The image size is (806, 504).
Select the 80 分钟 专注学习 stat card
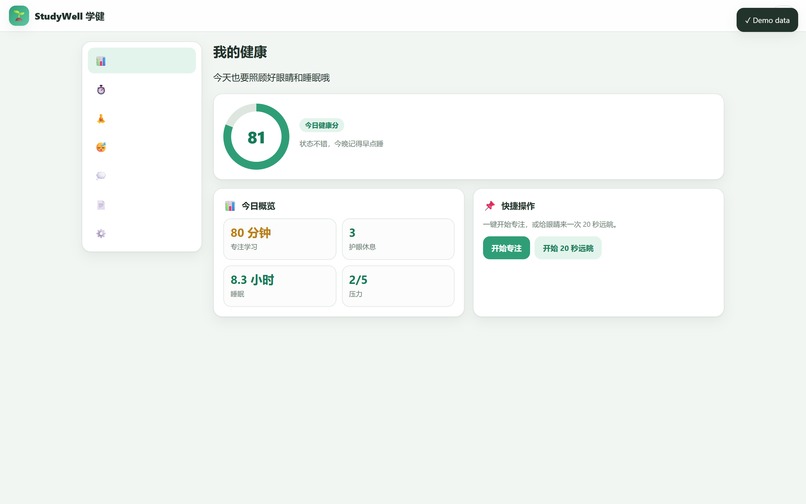click(280, 239)
